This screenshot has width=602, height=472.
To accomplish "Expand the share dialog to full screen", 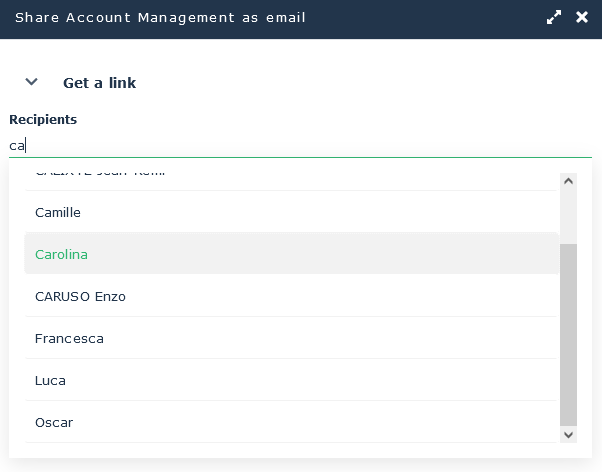I will (554, 18).
